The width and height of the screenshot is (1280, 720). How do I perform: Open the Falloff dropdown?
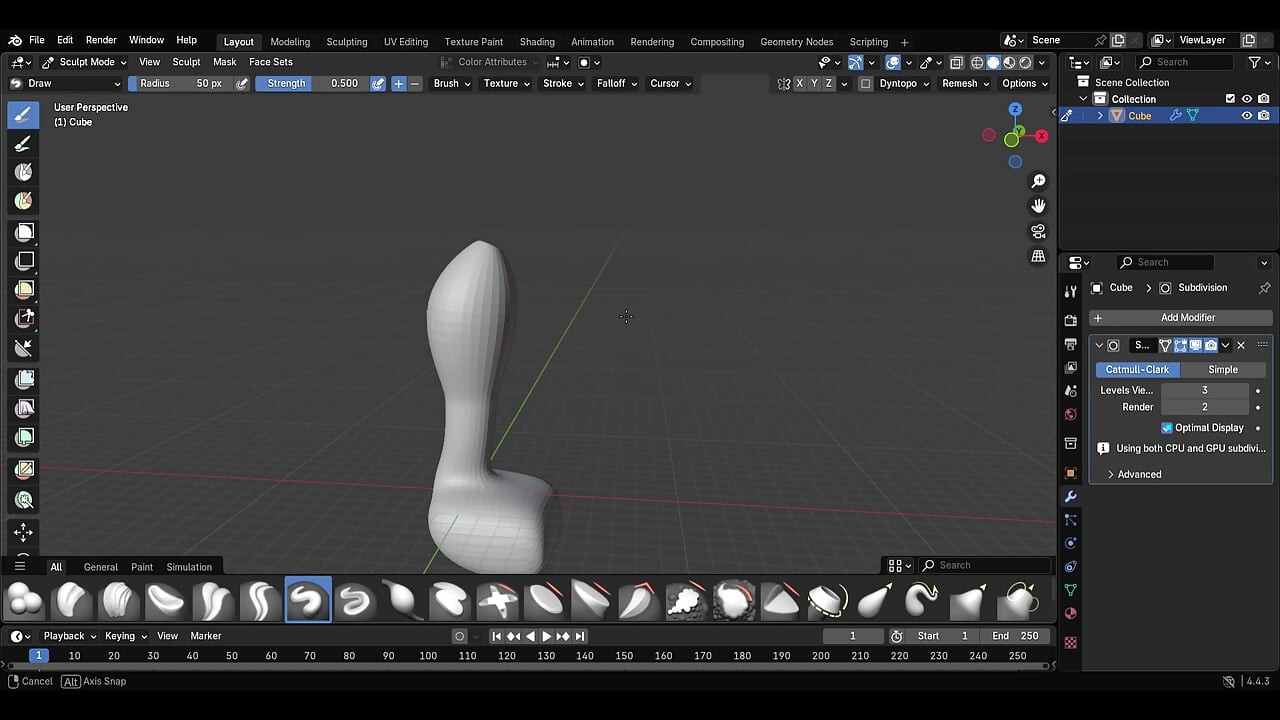[x=617, y=84]
